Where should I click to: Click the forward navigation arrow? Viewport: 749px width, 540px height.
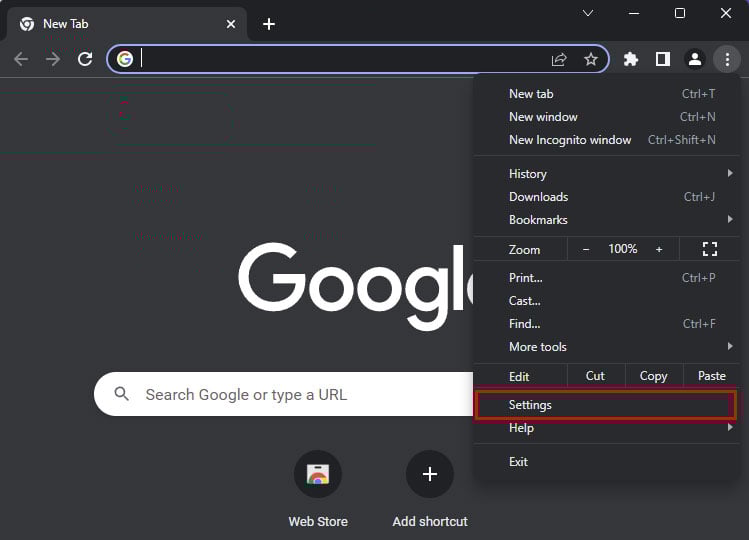tap(53, 59)
